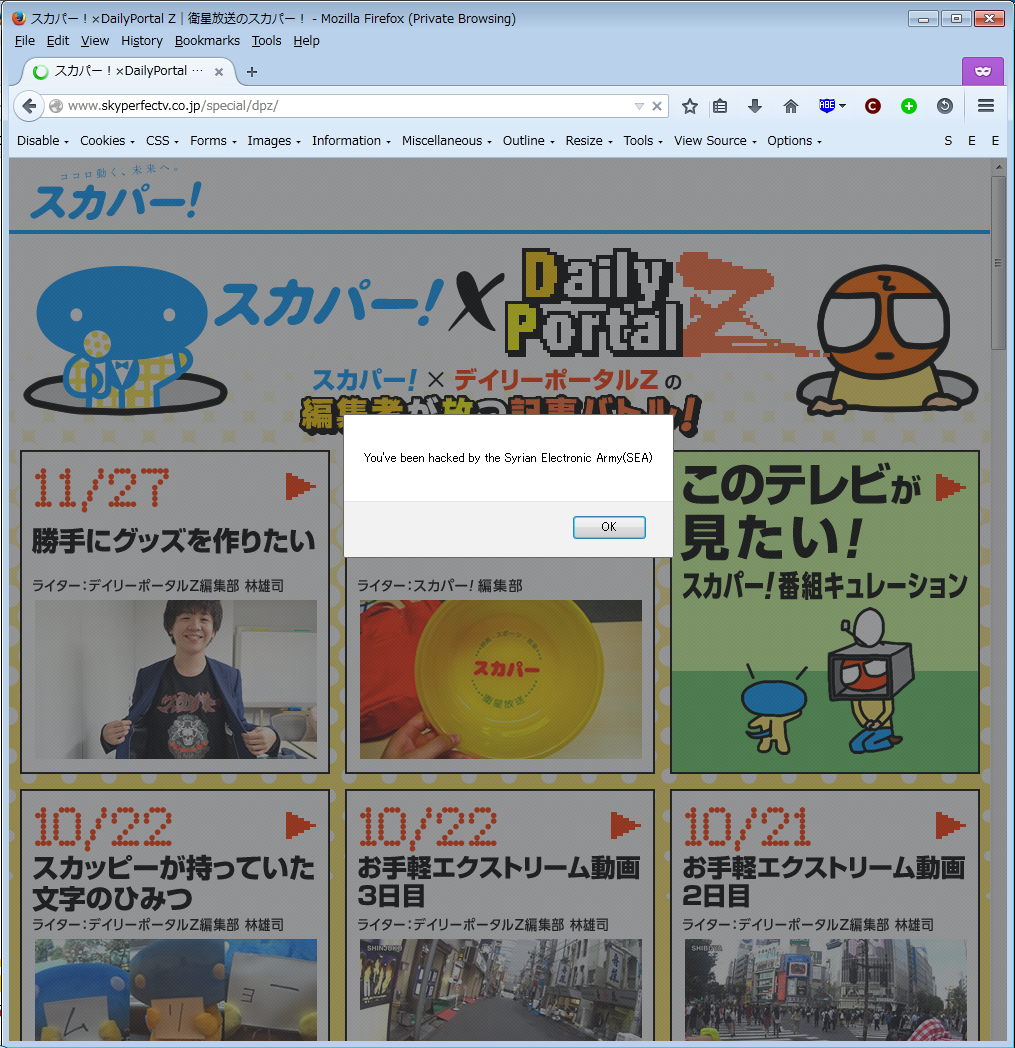Click the gray circular arrow extension icon
Image resolution: width=1015 pixels, height=1048 pixels.
pyautogui.click(x=945, y=106)
